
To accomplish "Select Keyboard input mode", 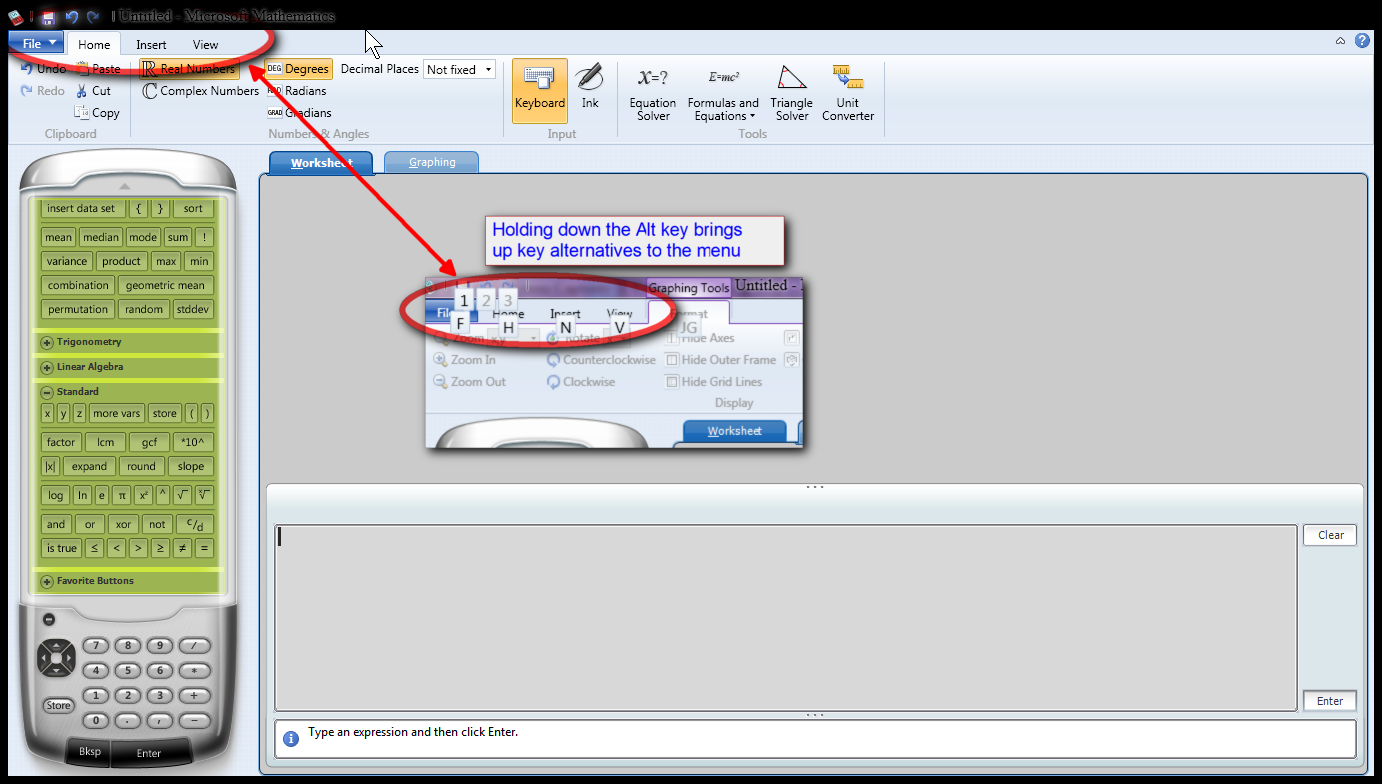I will [x=540, y=91].
